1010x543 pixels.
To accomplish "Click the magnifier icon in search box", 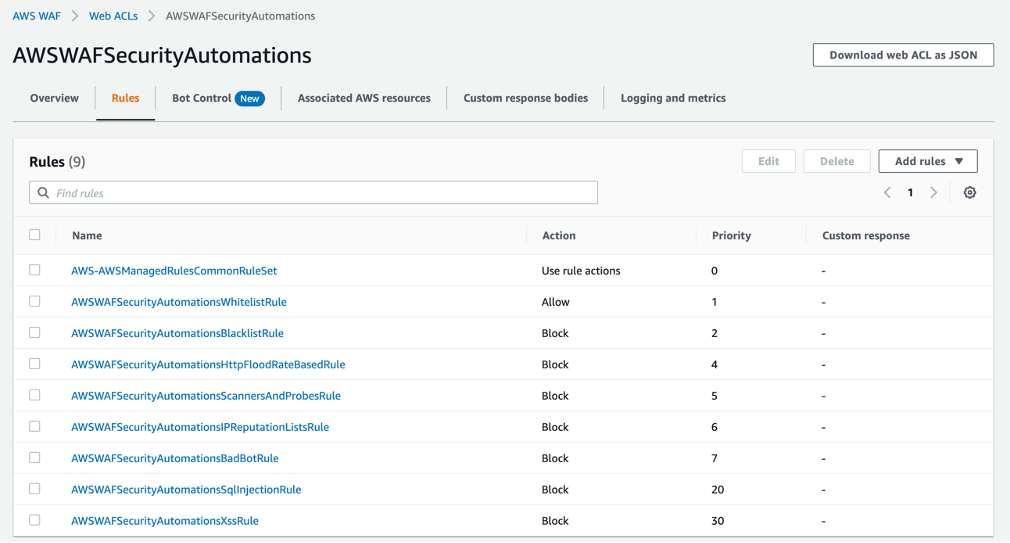I will (x=43, y=193).
